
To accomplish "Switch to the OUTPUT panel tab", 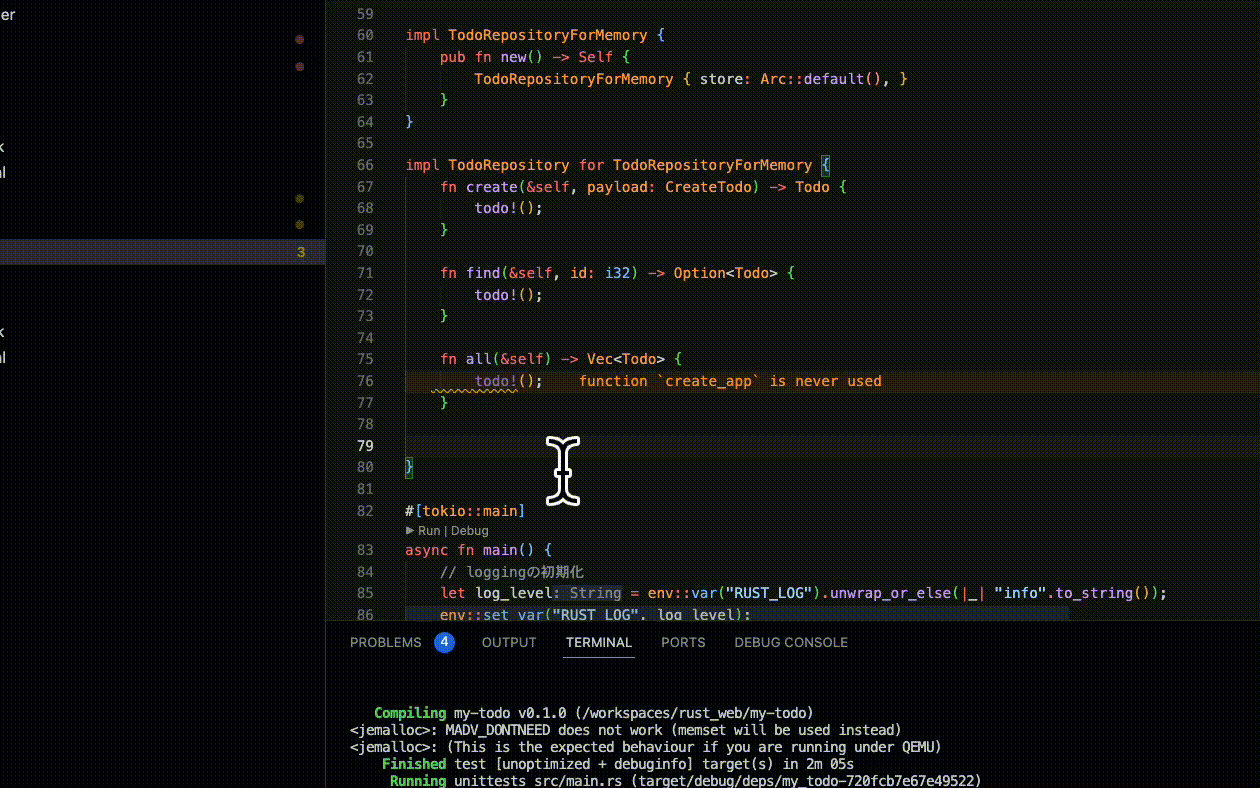I will coord(509,642).
